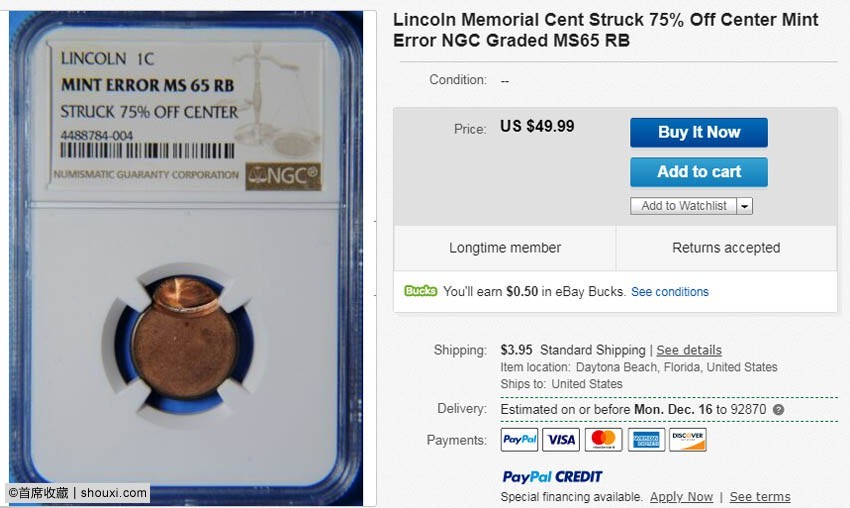Click the PayPal Credit logo
This screenshot has width=850, height=508.
[x=552, y=477]
